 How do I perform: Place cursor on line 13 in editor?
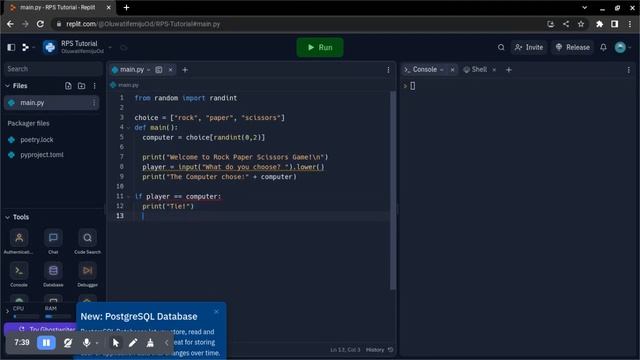coord(261,216)
